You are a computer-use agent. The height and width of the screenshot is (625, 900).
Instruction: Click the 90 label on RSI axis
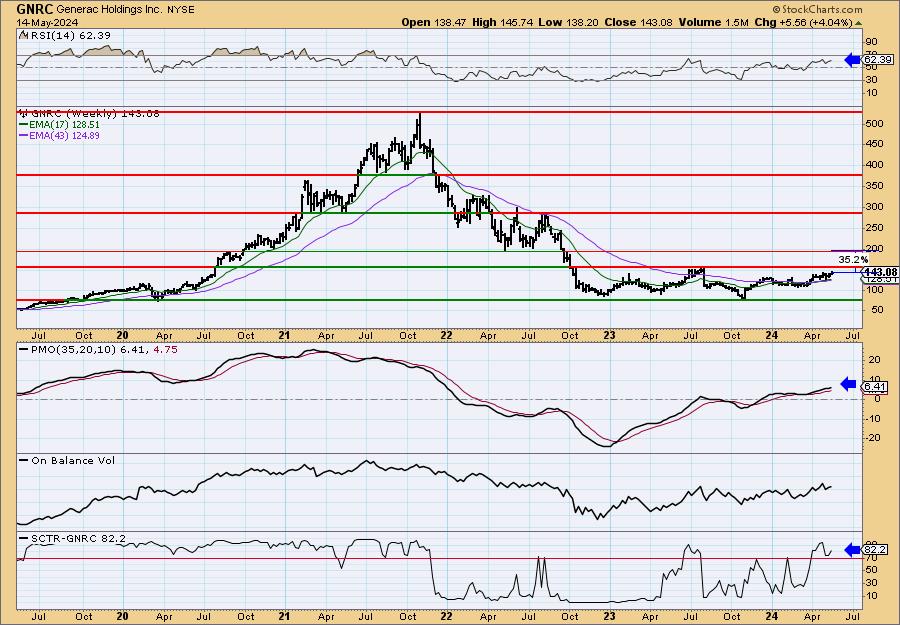click(x=873, y=42)
